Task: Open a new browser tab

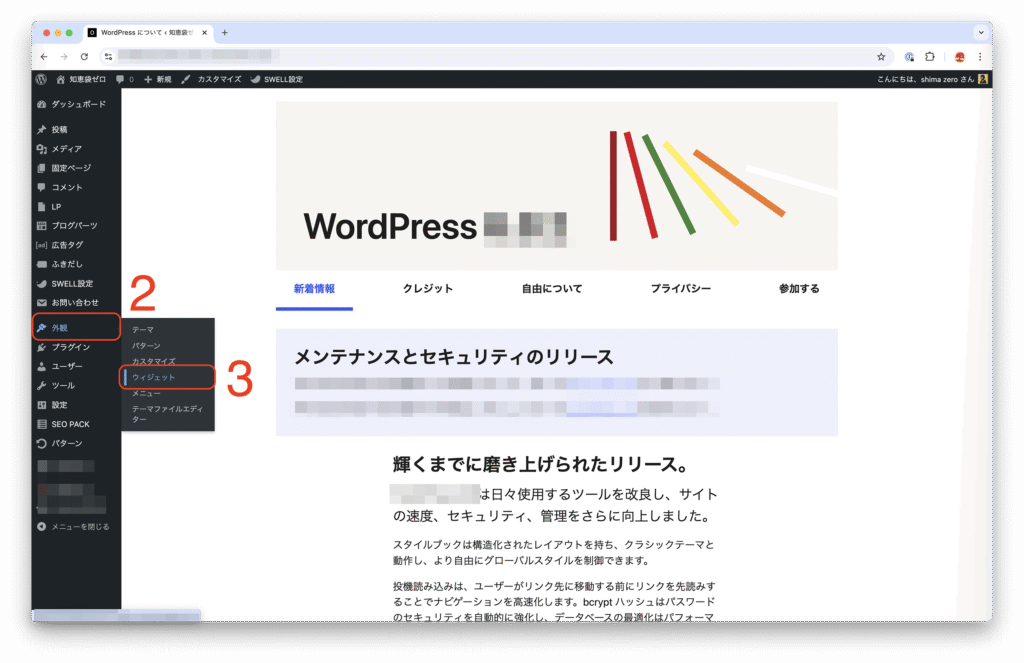Action: (225, 33)
